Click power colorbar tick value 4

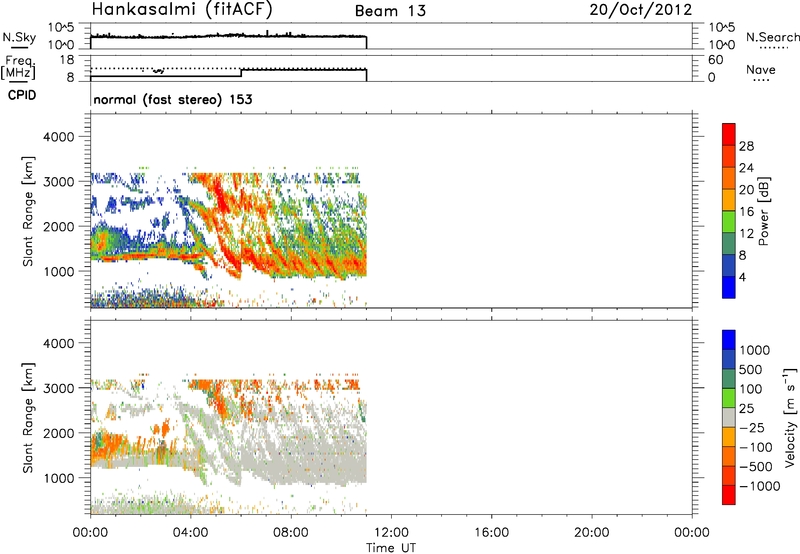(742, 277)
